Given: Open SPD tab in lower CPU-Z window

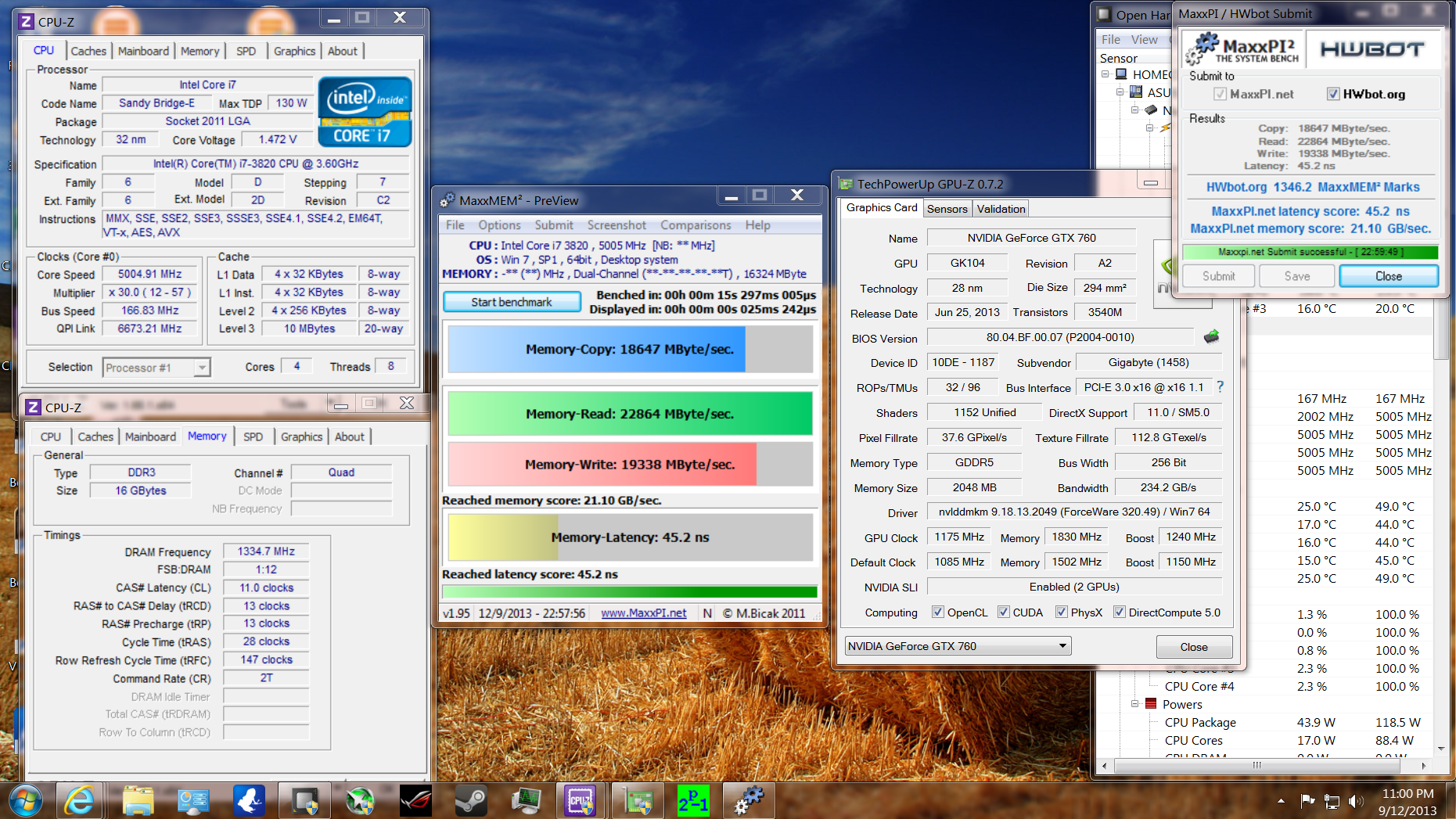Looking at the screenshot, I should tap(253, 436).
